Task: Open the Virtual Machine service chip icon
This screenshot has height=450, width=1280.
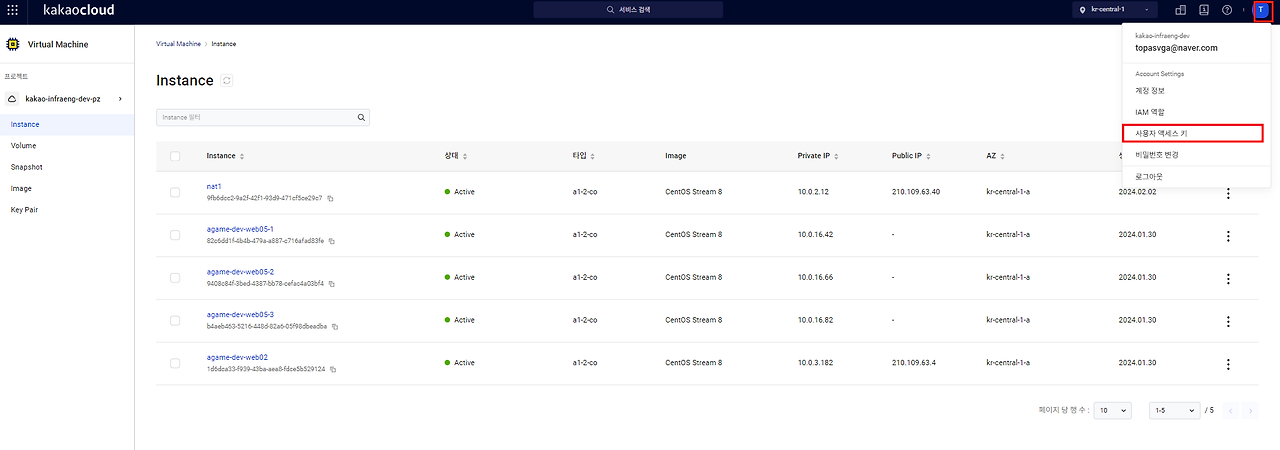Action: [x=13, y=44]
